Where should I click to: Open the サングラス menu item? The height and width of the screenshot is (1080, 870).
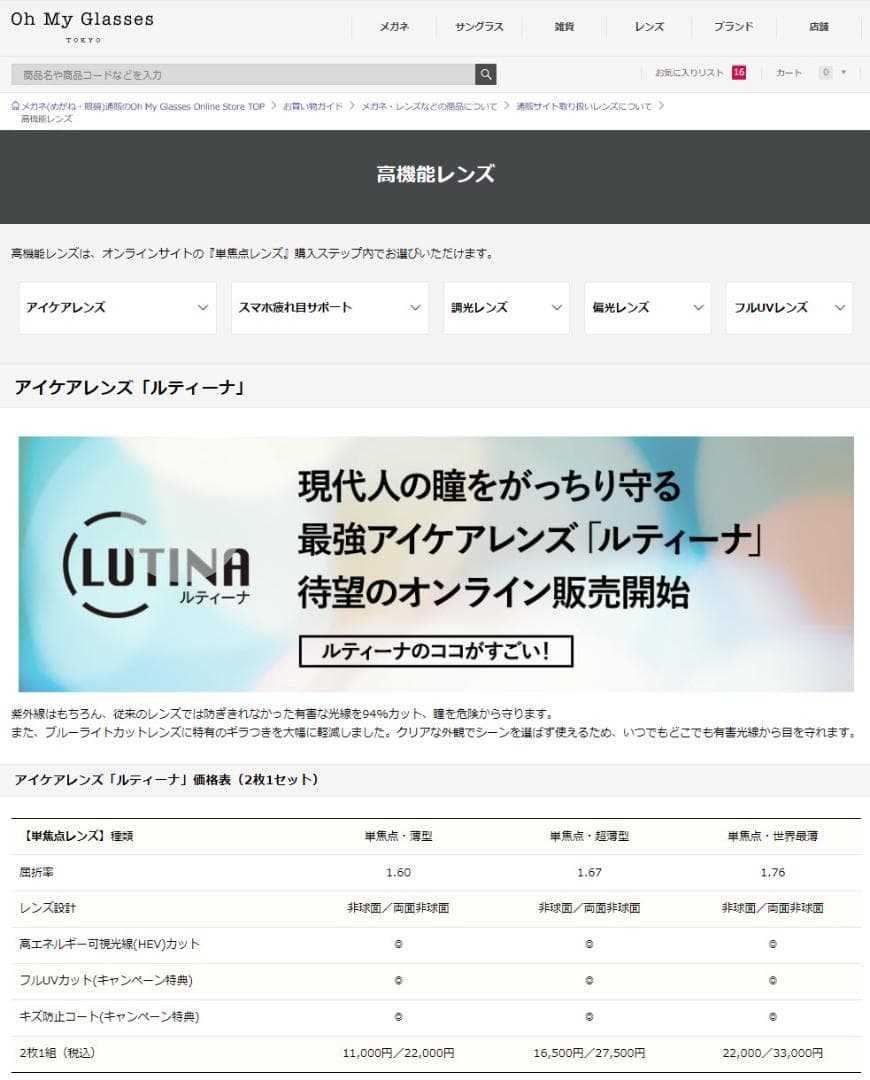[x=479, y=27]
